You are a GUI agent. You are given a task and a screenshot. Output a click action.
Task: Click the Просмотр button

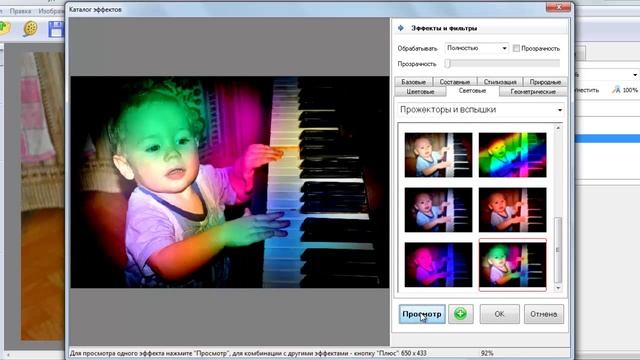(x=422, y=314)
